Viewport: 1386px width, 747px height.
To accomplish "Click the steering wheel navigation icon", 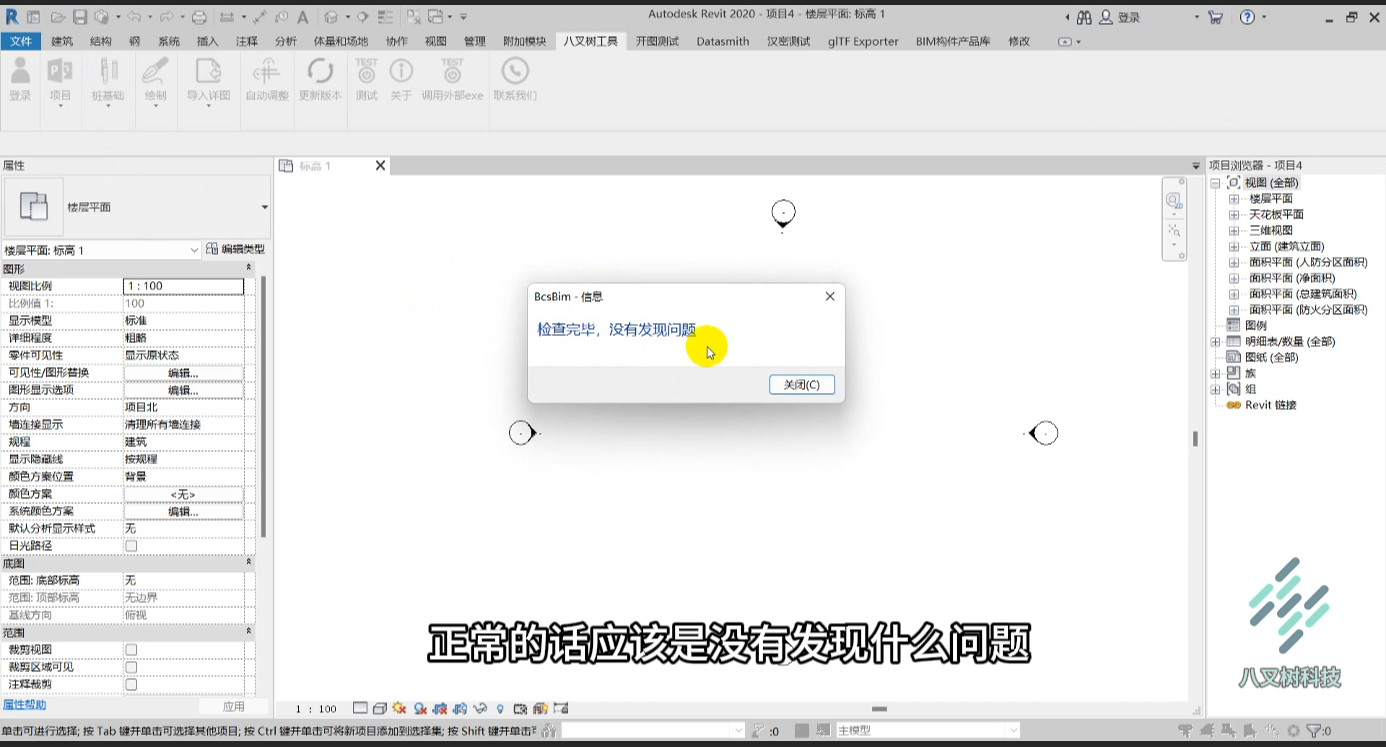I will (x=1174, y=201).
